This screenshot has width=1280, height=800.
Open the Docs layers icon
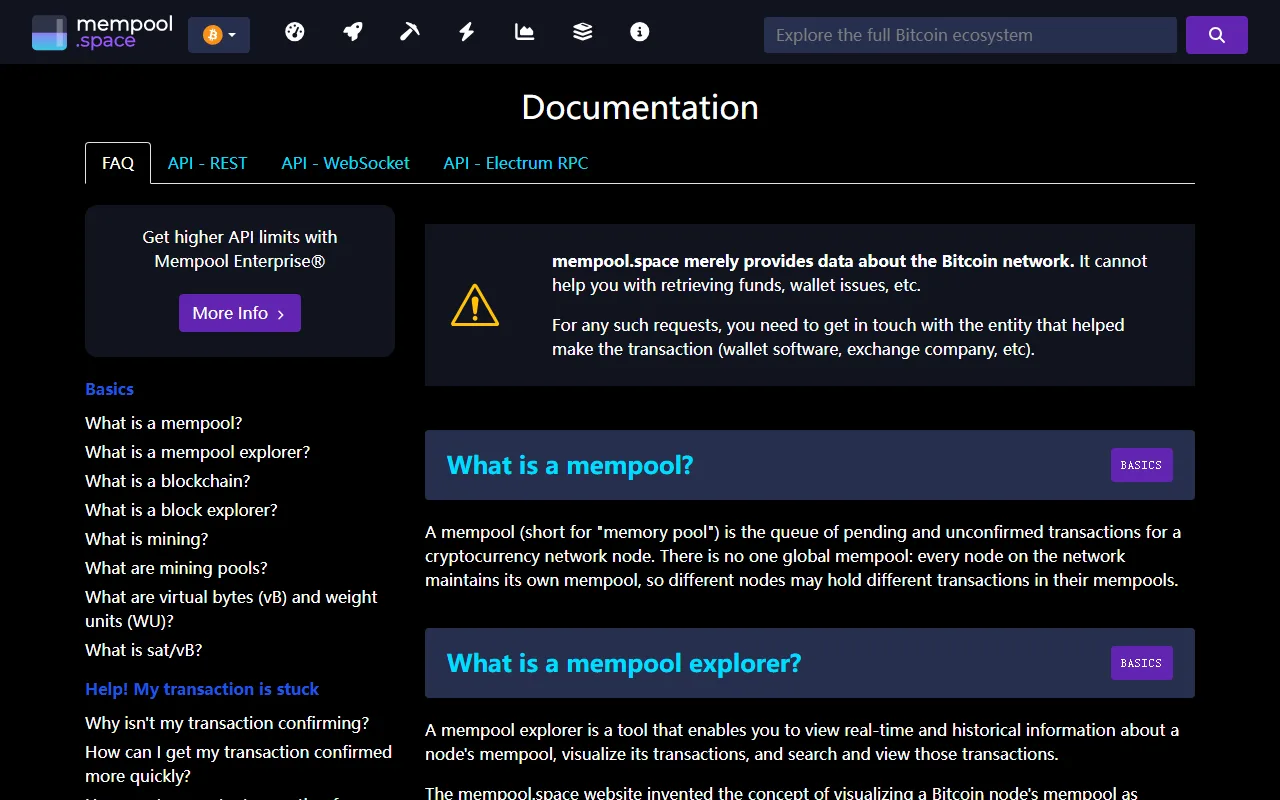tap(582, 32)
